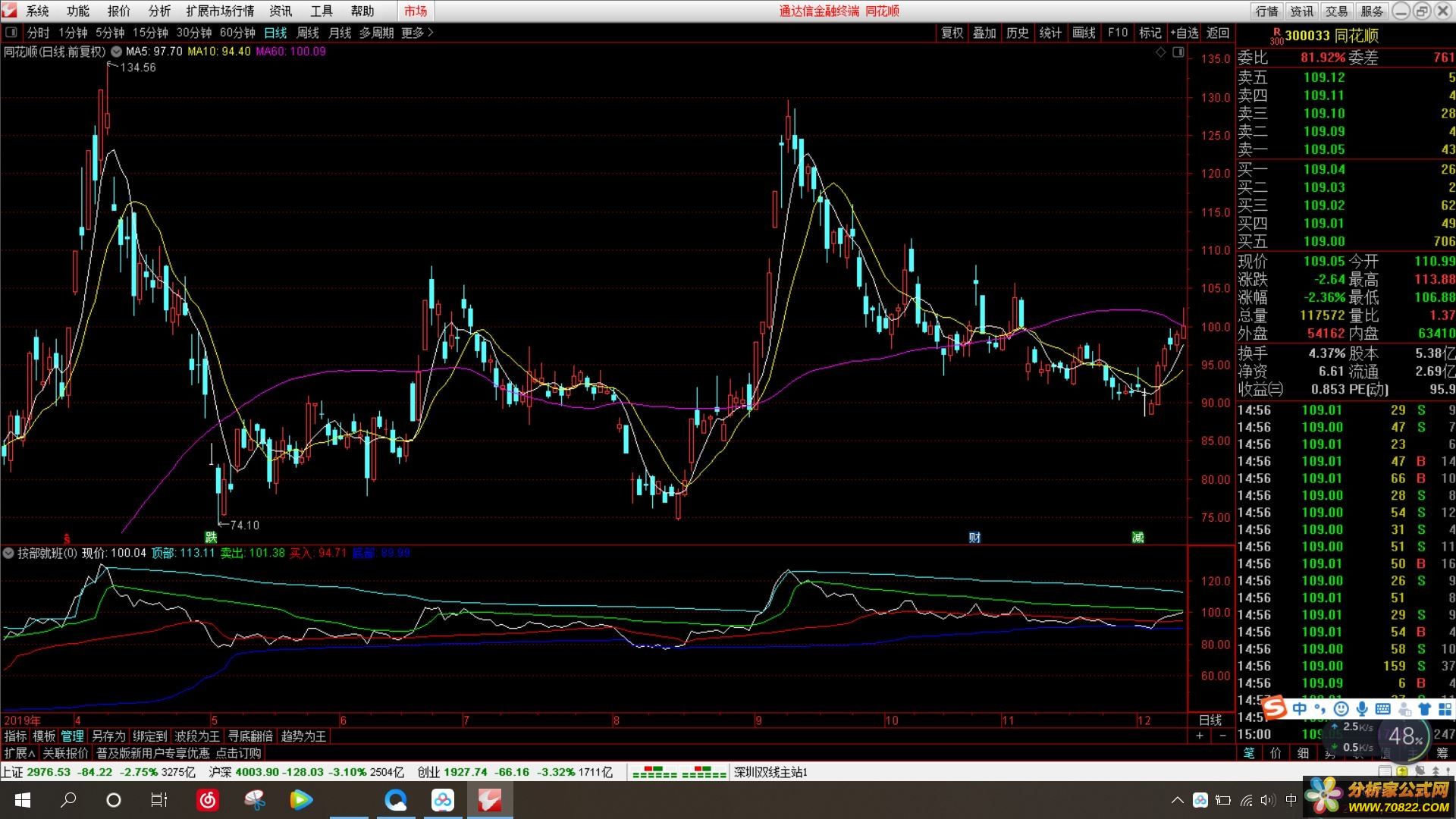Select the 周线 weekly period

[308, 33]
